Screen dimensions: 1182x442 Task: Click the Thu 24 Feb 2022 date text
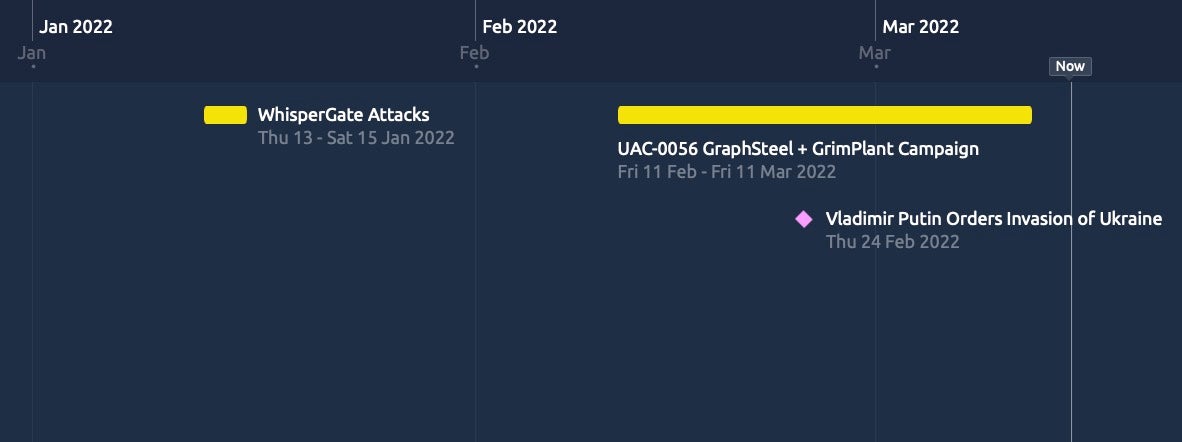[x=892, y=242]
